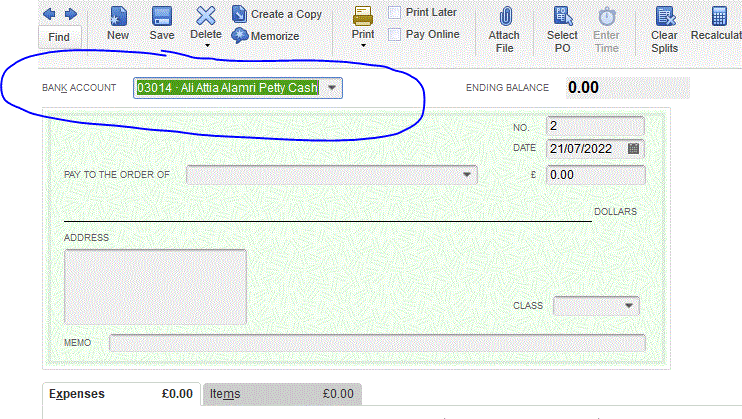Clear Splits on this check
This screenshot has height=419, width=742.
(x=664, y=30)
